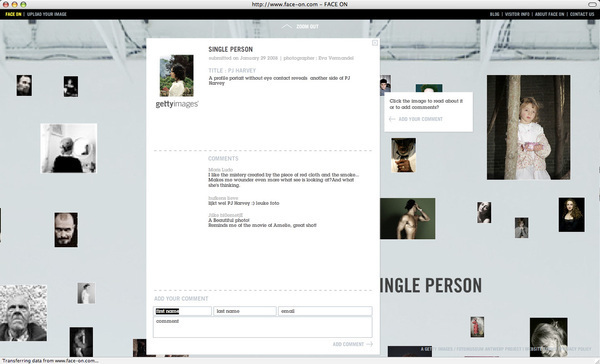The width and height of the screenshot is (600, 364).
Task: Click the Zoom Out arrow at the top
Action: [x=287, y=26]
